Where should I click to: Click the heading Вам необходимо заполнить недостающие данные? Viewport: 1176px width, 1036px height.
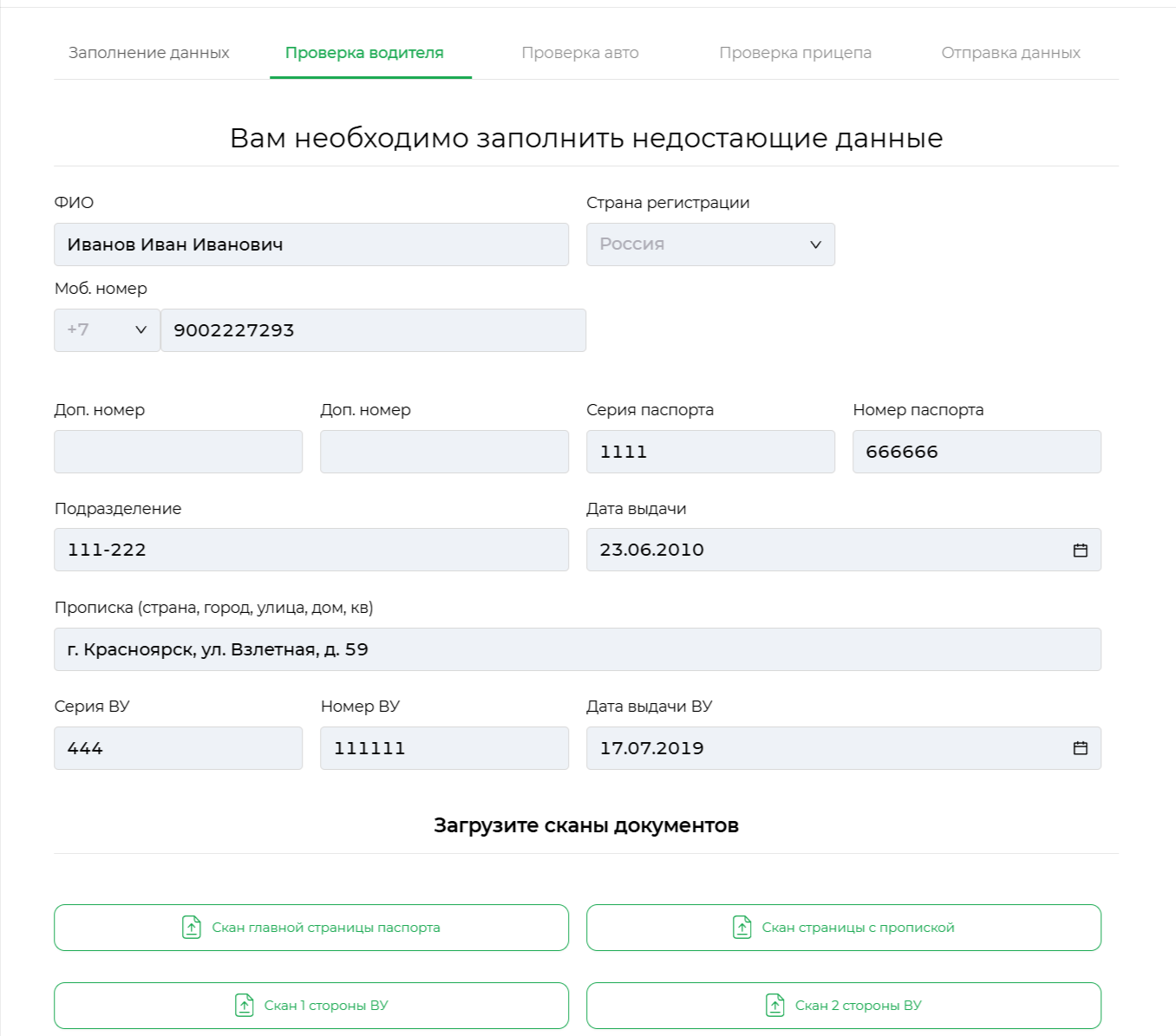coord(586,139)
